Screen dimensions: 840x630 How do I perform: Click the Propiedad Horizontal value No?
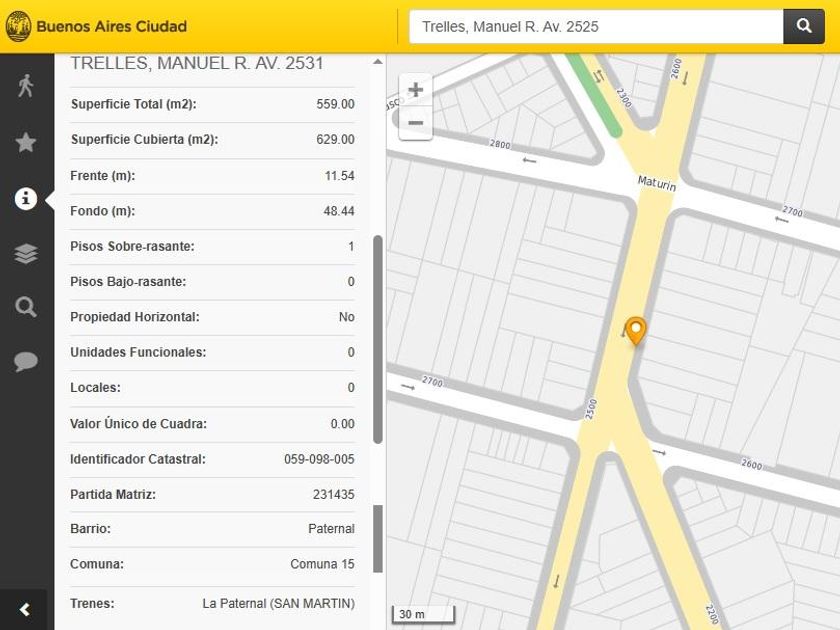coord(347,317)
